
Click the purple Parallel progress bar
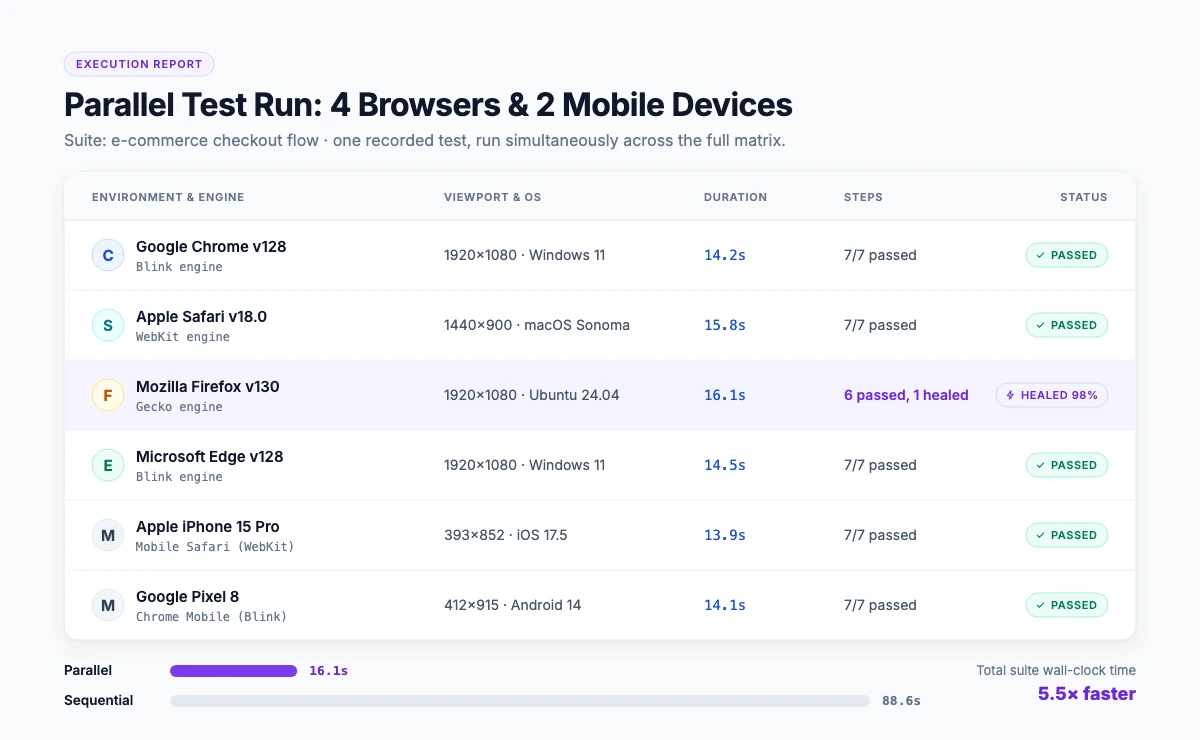point(234,671)
